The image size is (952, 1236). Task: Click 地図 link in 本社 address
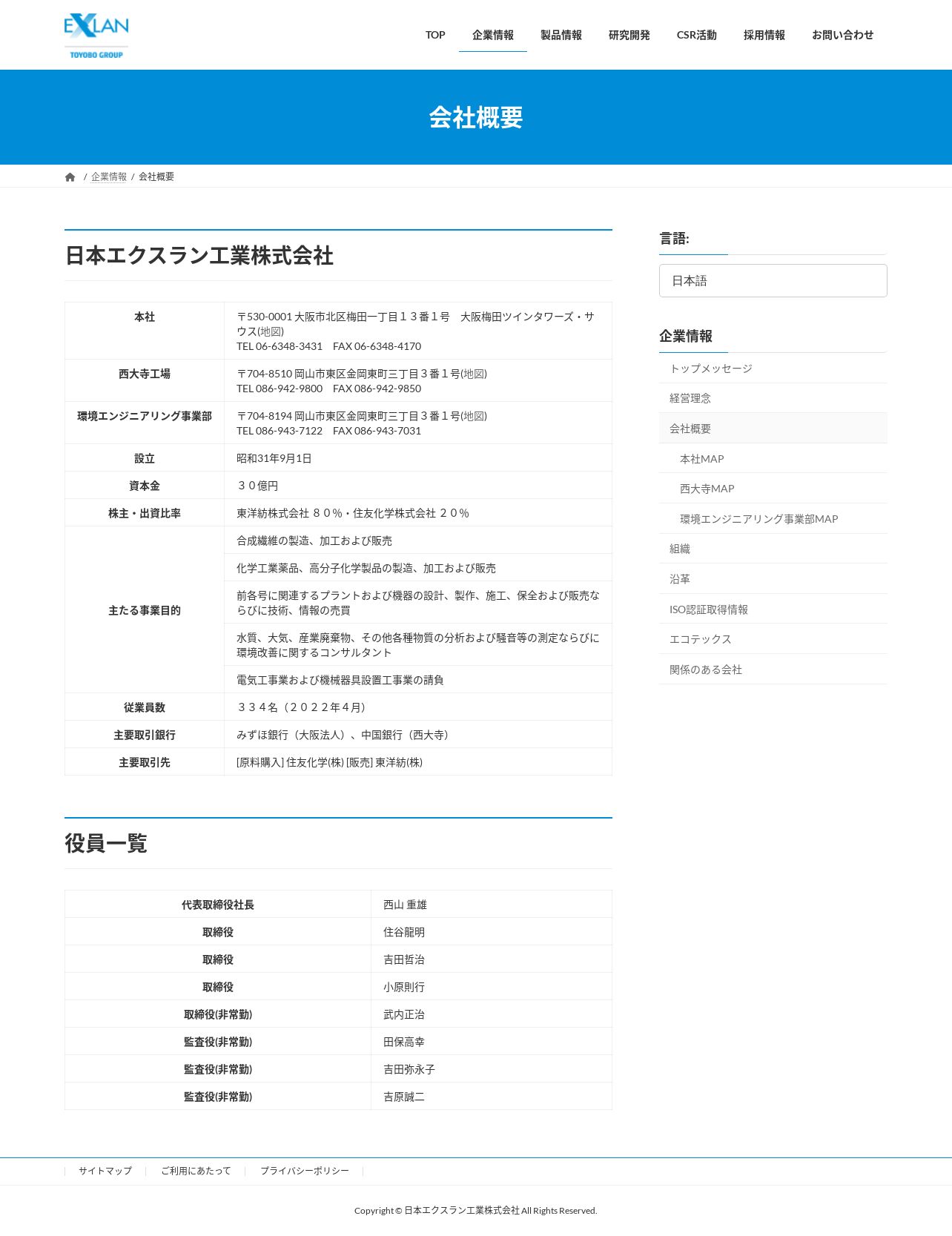click(271, 331)
